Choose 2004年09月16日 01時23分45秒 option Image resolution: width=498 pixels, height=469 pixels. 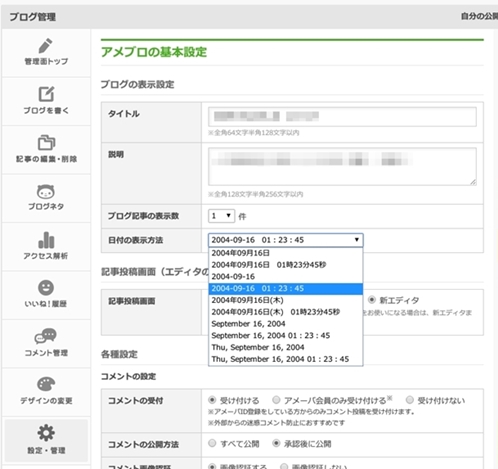point(286,265)
